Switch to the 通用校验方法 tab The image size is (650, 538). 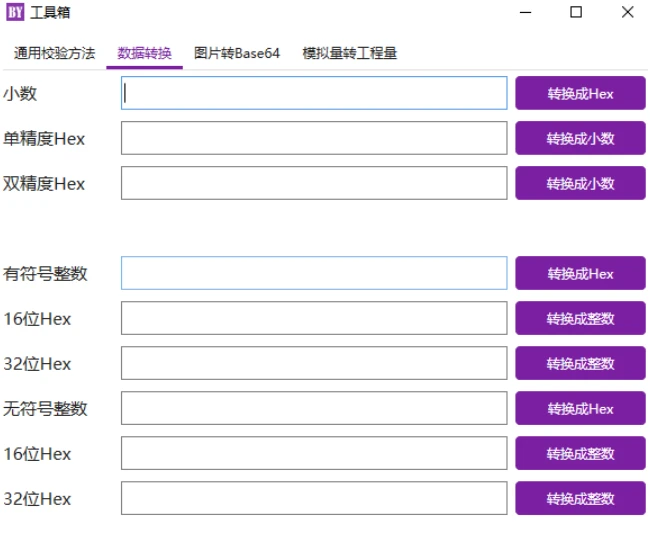pyautogui.click(x=54, y=53)
